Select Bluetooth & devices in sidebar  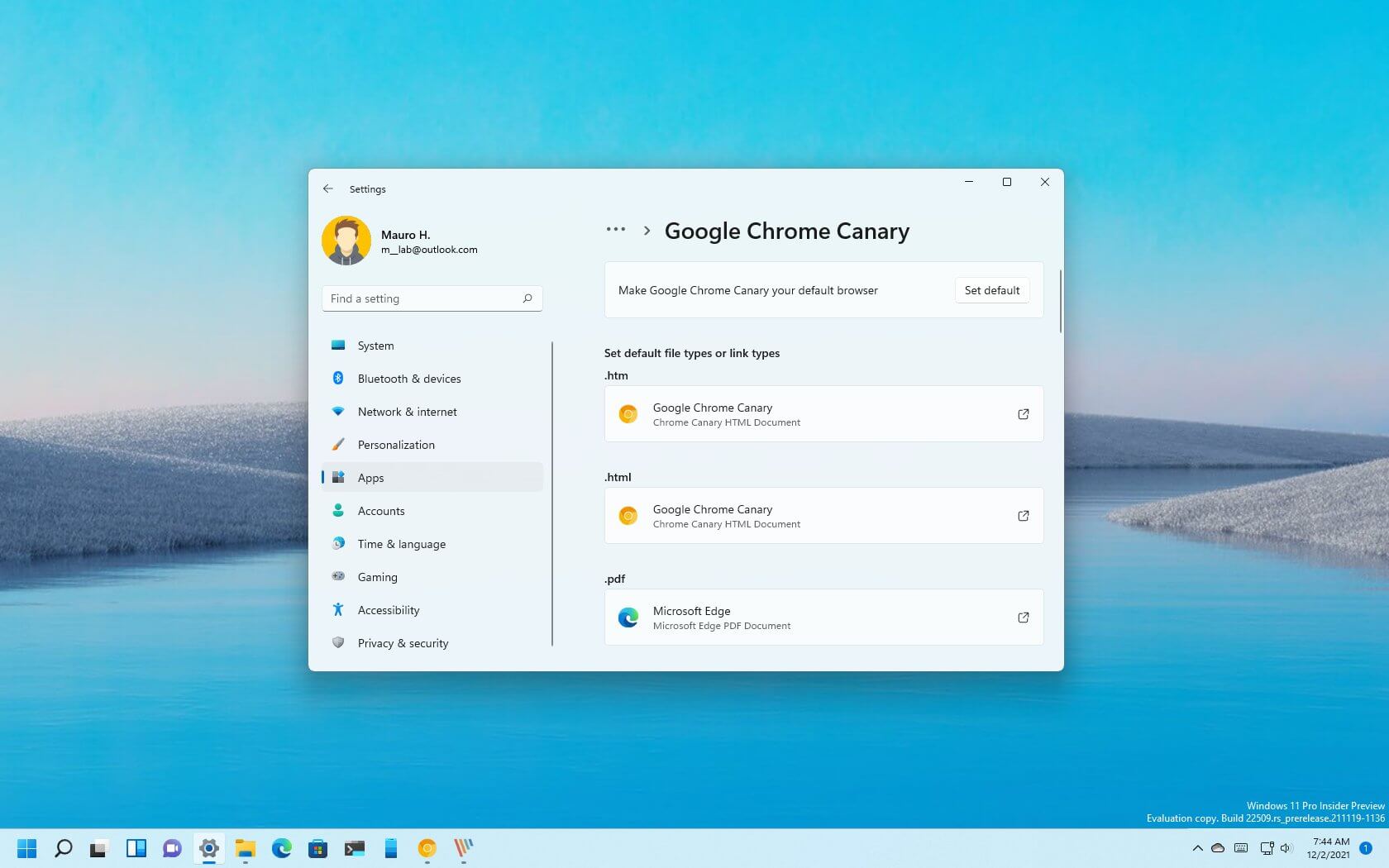coord(409,379)
